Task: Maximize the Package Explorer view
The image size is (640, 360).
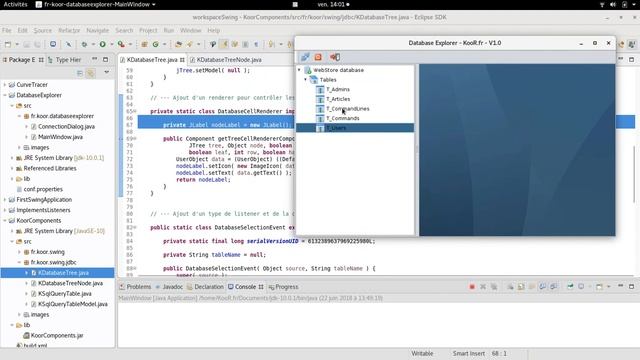Action: click(x=105, y=60)
